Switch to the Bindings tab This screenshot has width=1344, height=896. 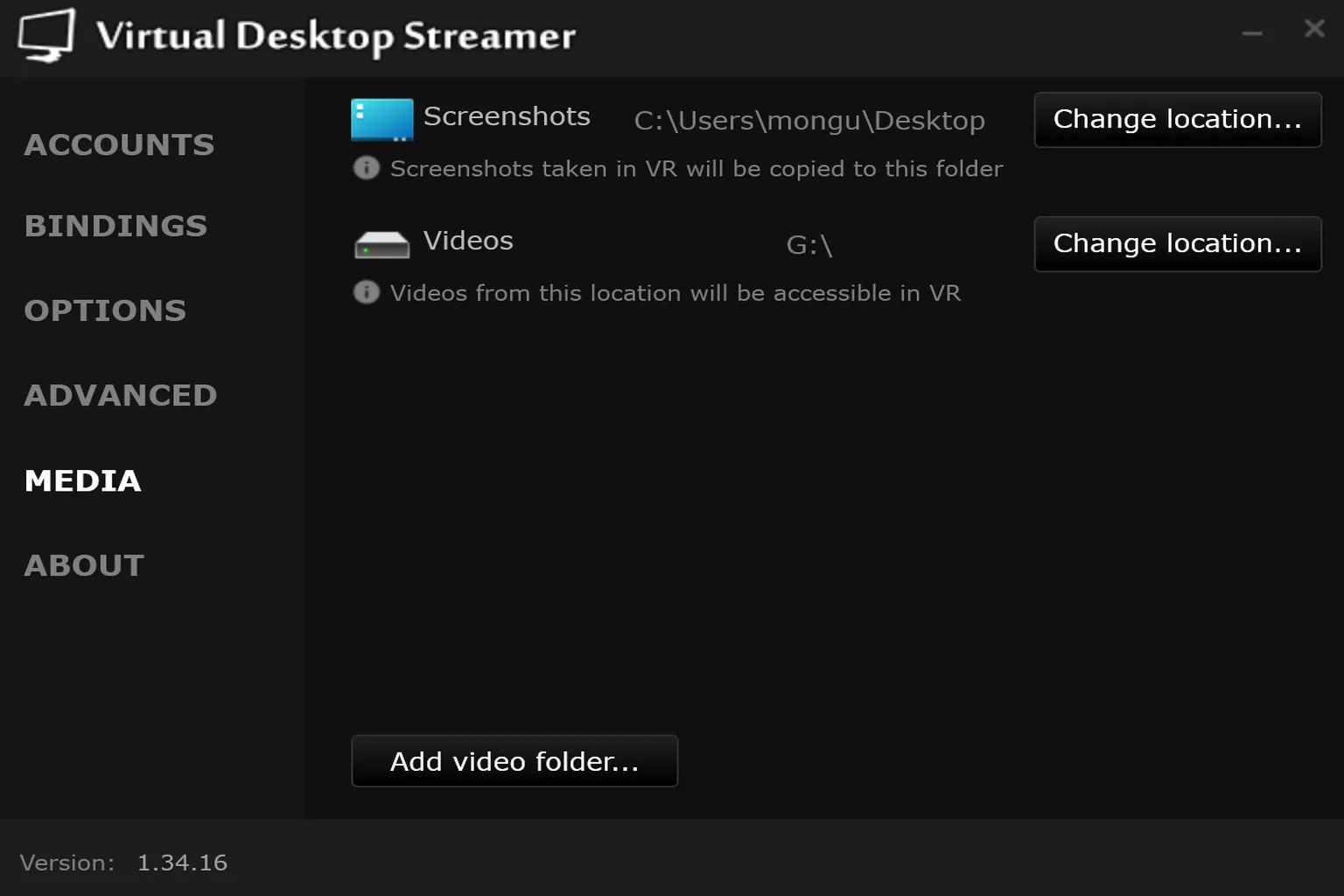click(116, 226)
